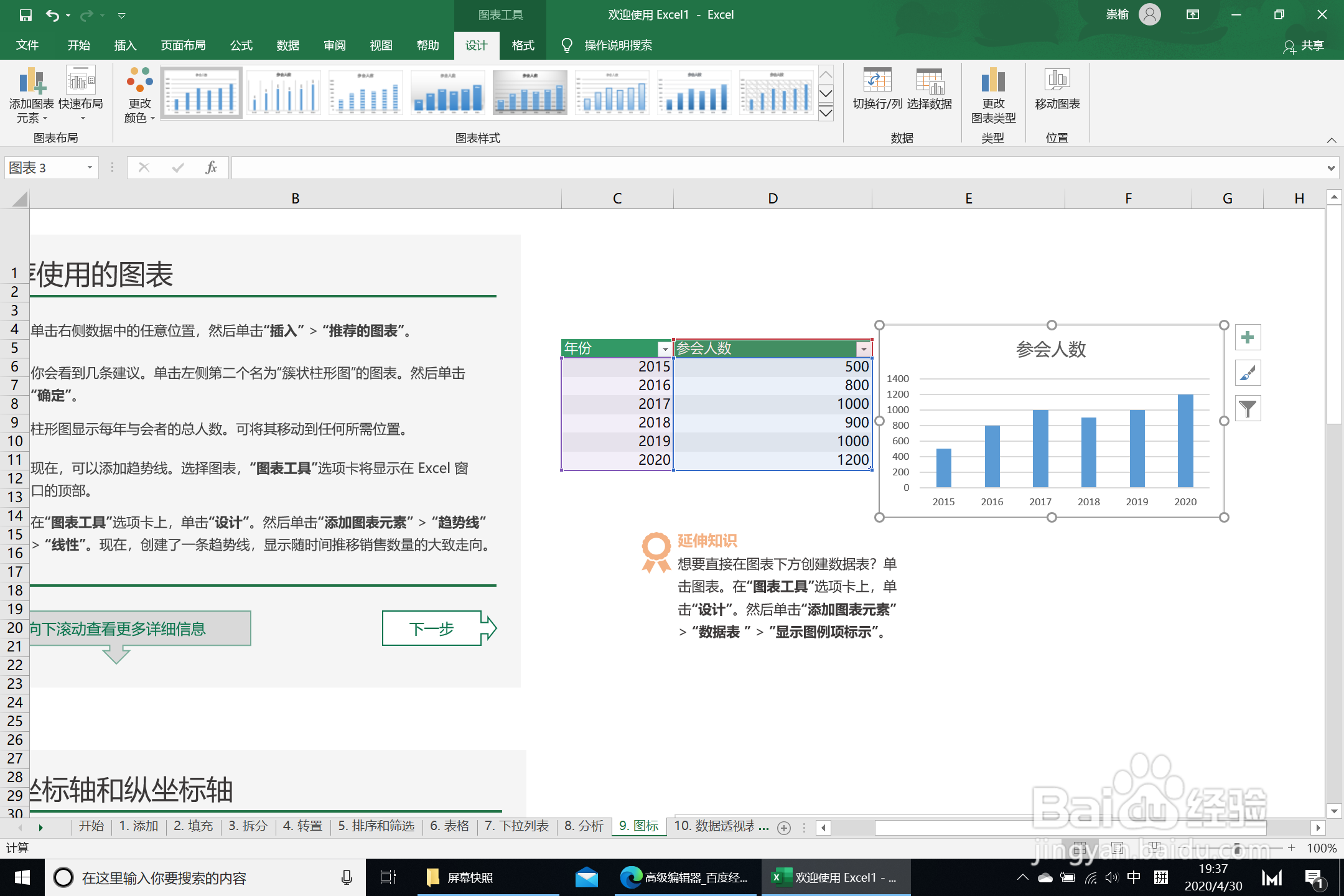This screenshot has height=896, width=1344.
Task: Select the dark gray chart style thumbnail
Action: [x=530, y=93]
